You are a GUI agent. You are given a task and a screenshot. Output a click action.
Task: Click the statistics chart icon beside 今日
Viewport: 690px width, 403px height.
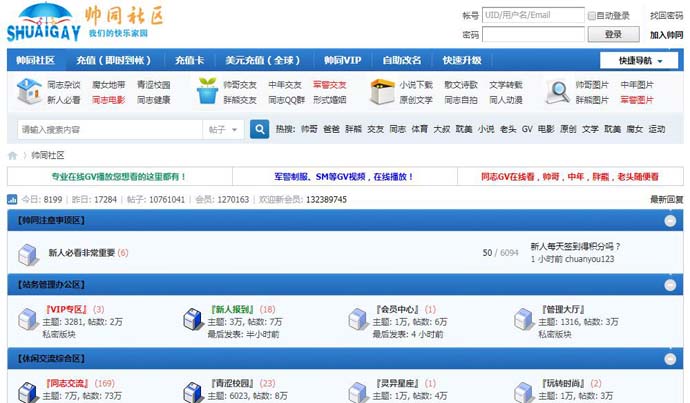tap(12, 200)
